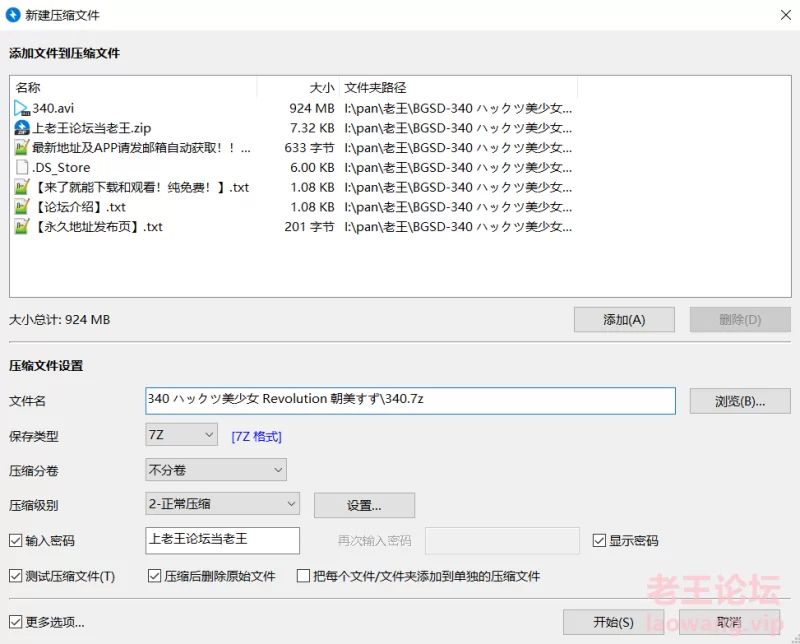
Task: Click the 添加(A) button
Action: click(x=624, y=319)
